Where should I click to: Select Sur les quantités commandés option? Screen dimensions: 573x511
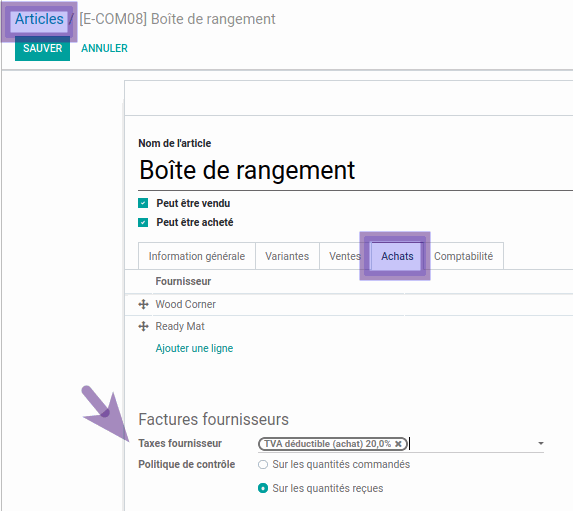[263, 465]
